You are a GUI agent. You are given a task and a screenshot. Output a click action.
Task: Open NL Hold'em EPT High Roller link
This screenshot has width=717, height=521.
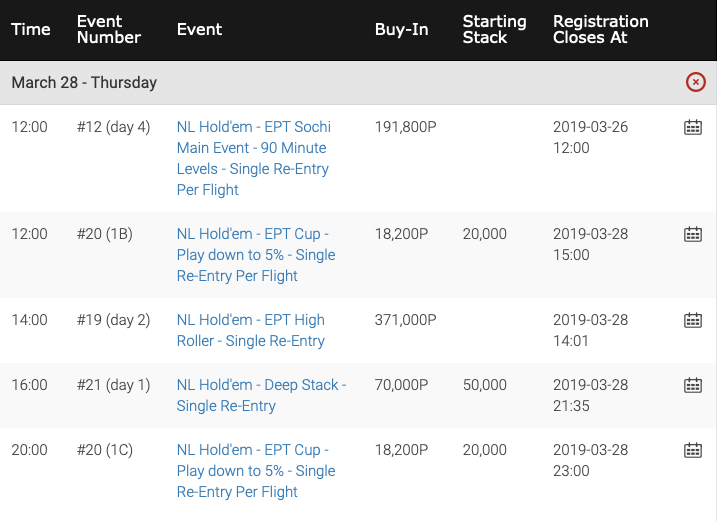(x=251, y=330)
